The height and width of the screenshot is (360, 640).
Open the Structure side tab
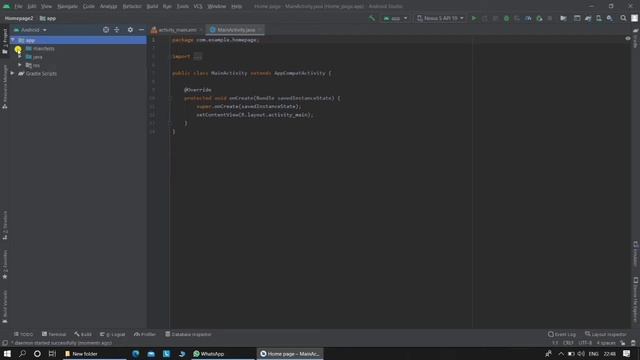4,225
